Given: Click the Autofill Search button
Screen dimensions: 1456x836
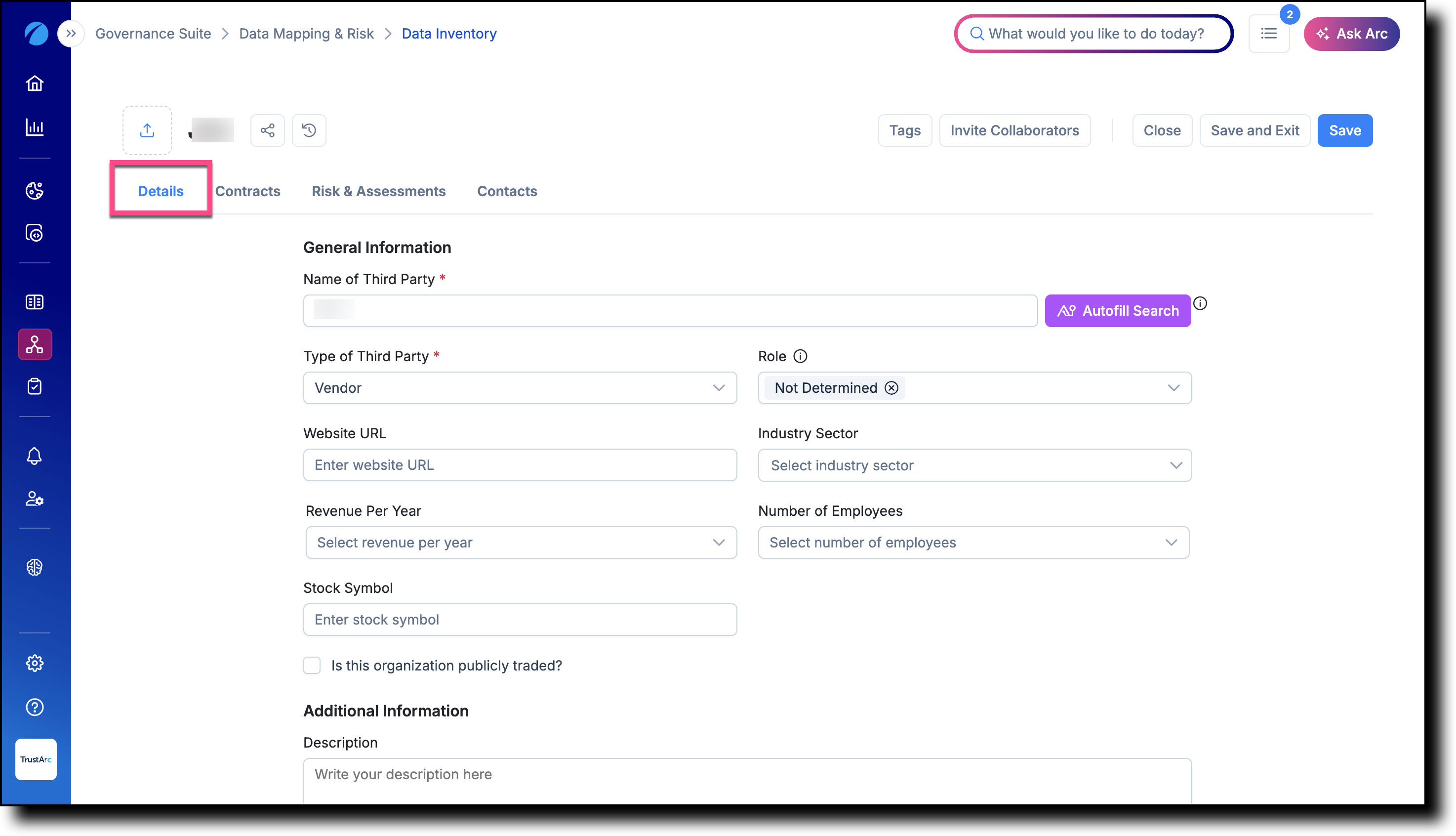Looking at the screenshot, I should 1117,311.
